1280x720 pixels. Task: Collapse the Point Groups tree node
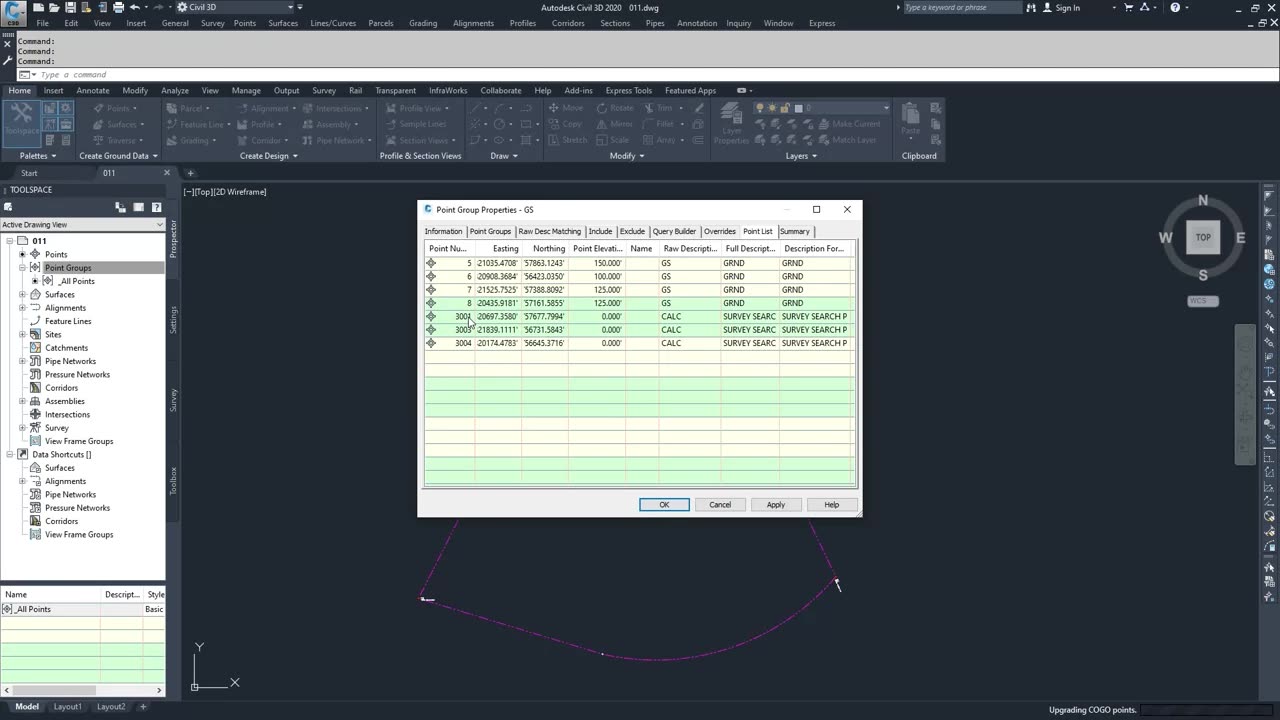tap(22, 268)
